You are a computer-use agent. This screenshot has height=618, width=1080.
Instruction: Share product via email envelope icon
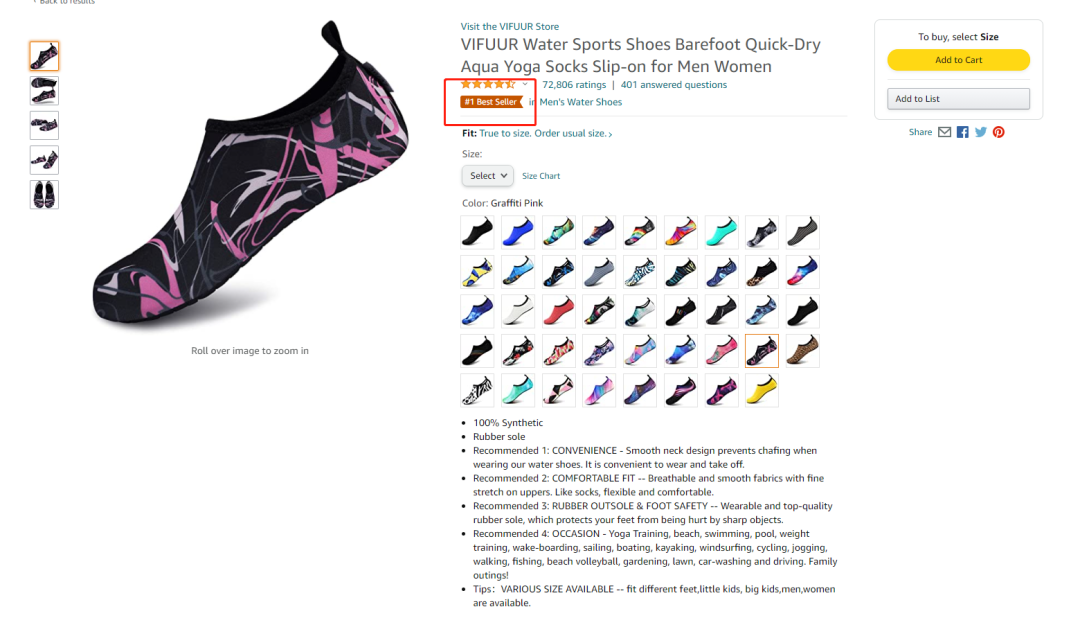(944, 132)
